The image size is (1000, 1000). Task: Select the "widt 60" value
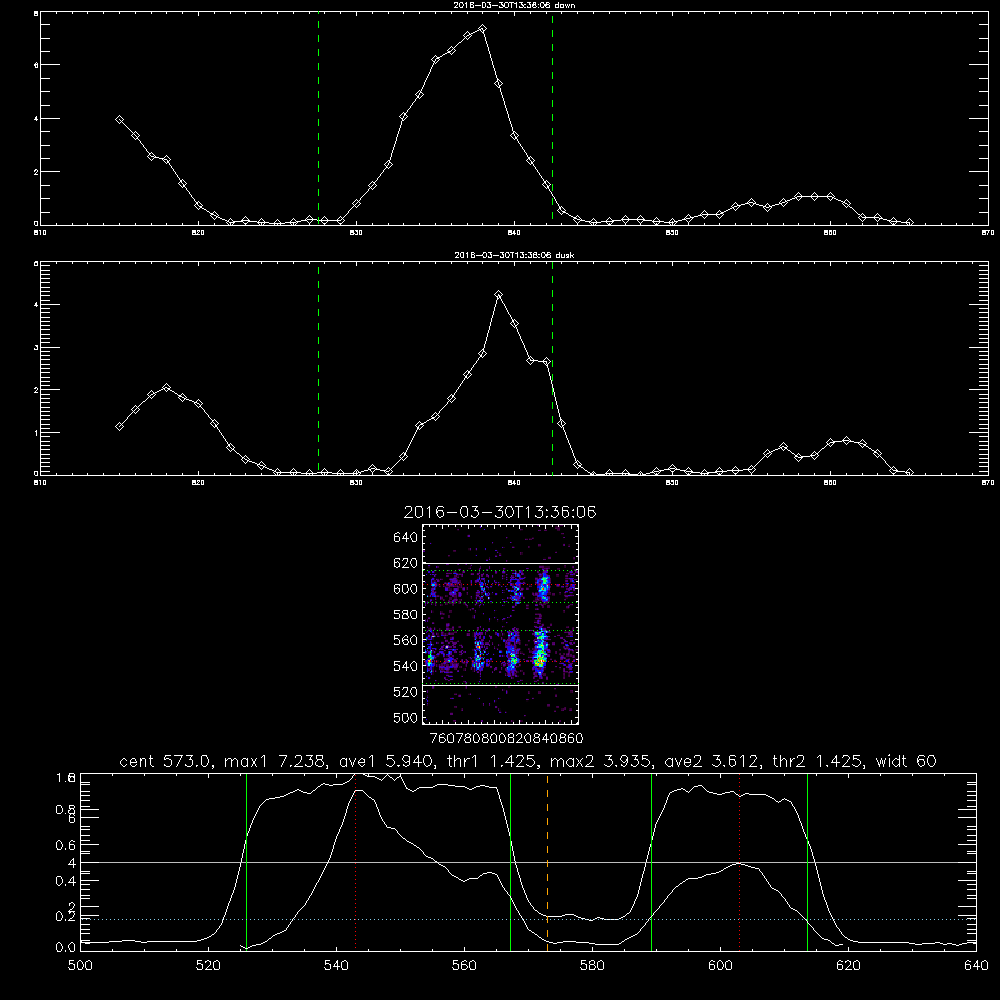906,761
